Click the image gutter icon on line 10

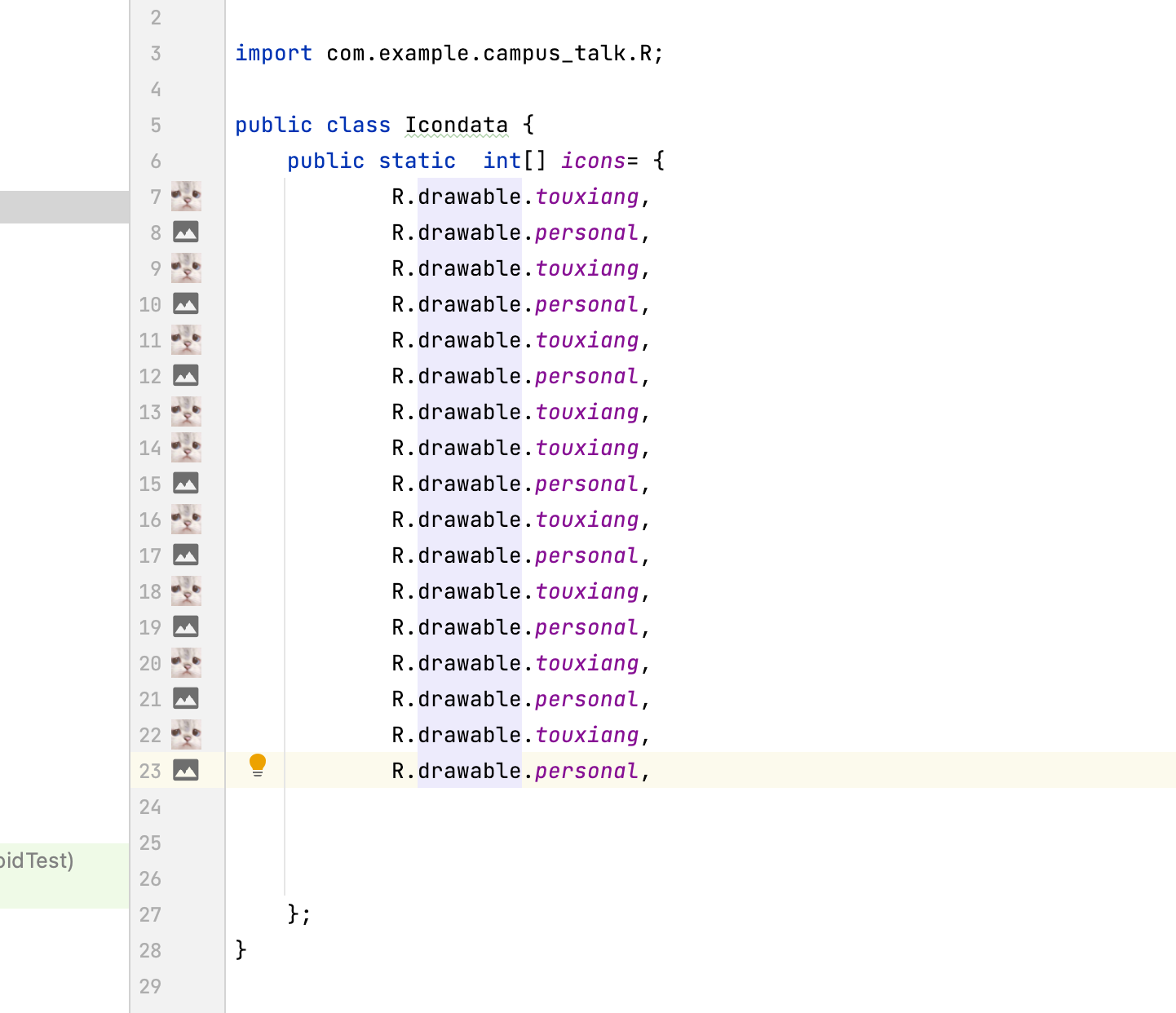186,304
